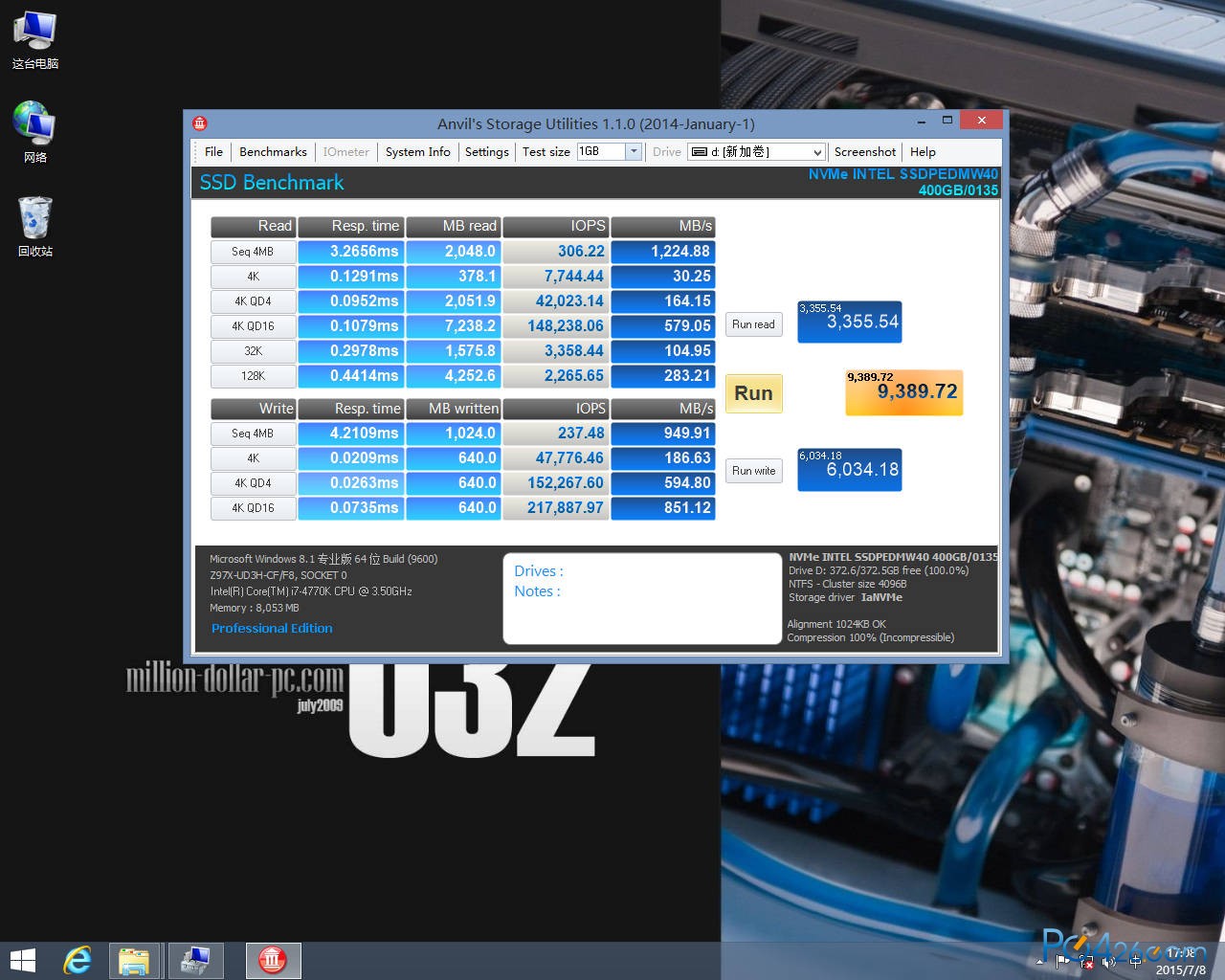1225x980 pixels.
Task: Click the taskbar clock showing 2015/7/8
Action: 1180,961
